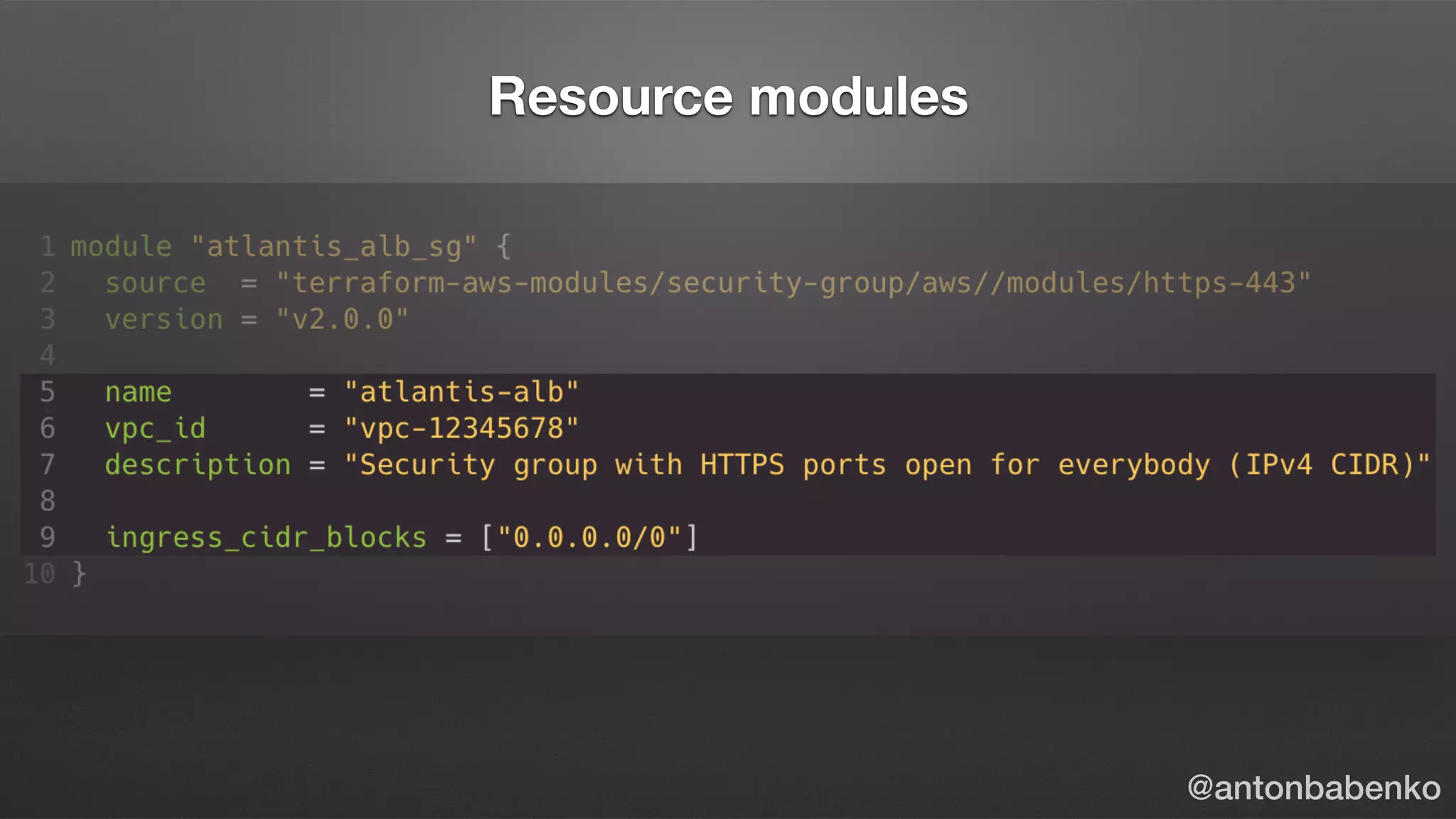
Task: Click the CIDR value "0.0.0.0/0"
Action: coord(589,537)
